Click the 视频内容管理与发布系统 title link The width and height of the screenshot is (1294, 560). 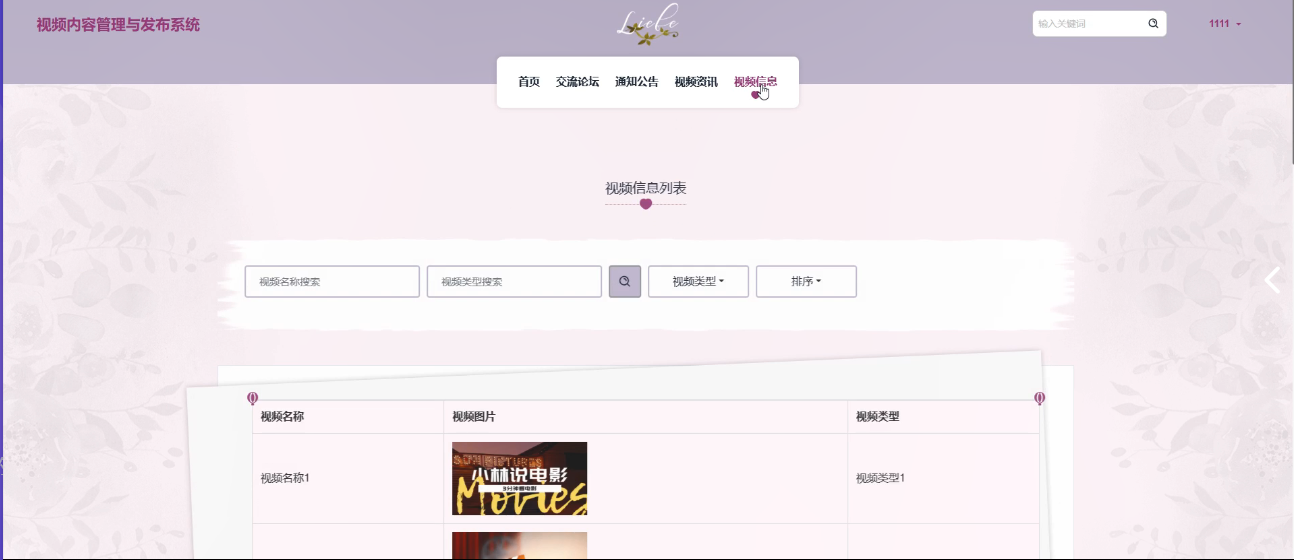click(118, 25)
